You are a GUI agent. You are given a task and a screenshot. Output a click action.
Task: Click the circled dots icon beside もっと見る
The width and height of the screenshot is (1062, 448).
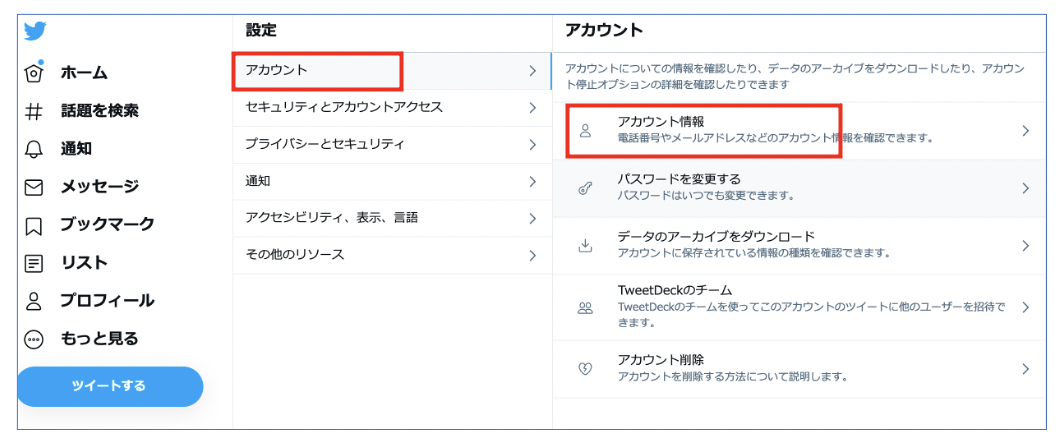pyautogui.click(x=34, y=338)
